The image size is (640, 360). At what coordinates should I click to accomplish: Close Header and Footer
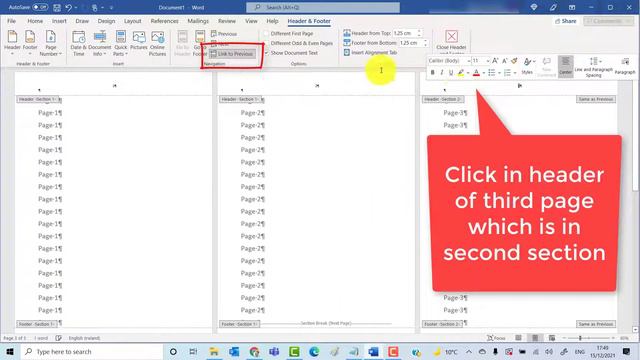coord(451,41)
